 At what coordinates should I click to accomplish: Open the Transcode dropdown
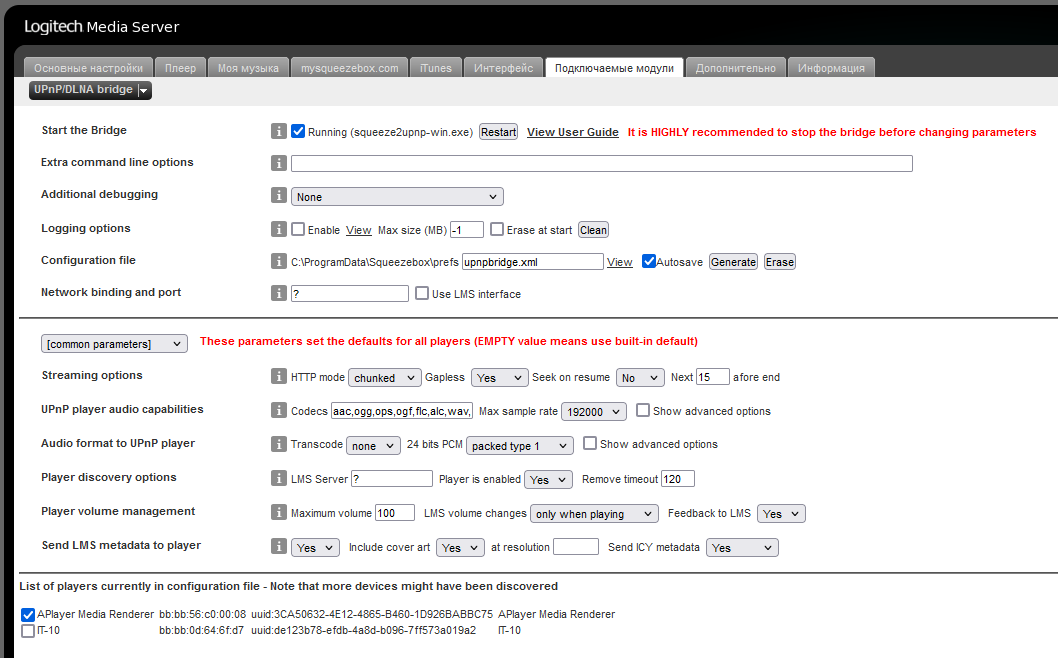click(373, 445)
